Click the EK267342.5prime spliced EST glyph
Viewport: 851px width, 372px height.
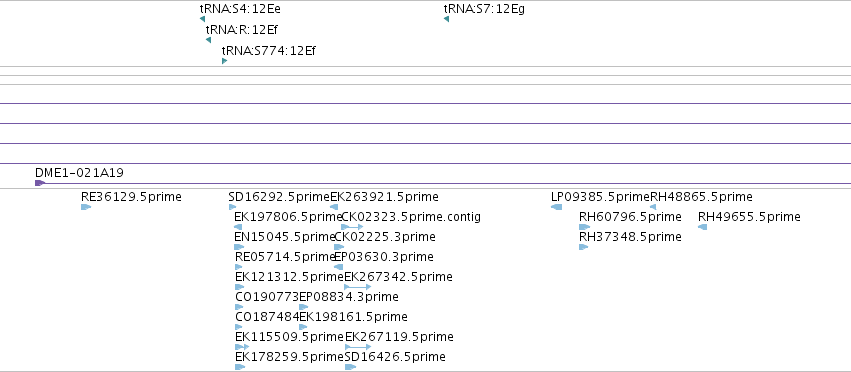[x=358, y=287]
